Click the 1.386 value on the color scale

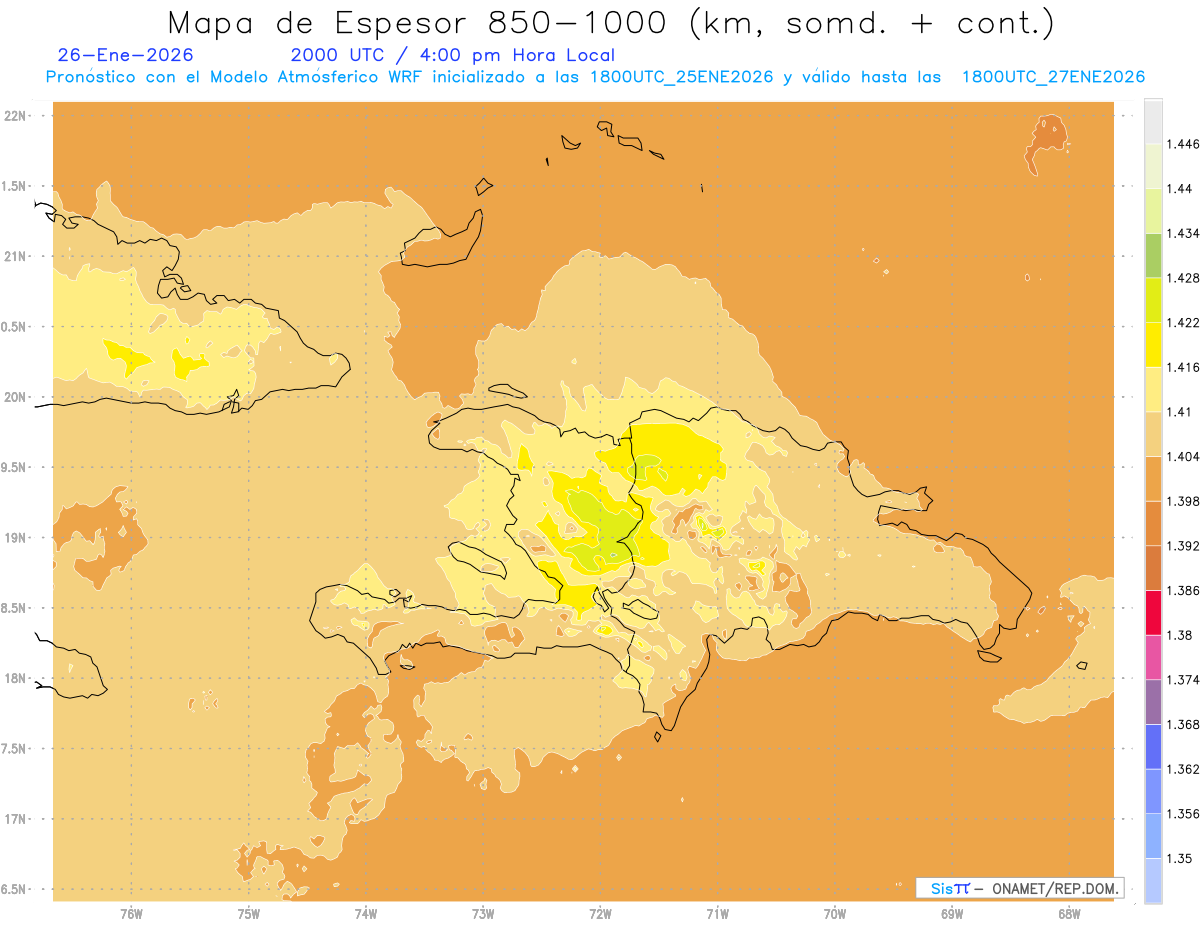(x=1183, y=591)
